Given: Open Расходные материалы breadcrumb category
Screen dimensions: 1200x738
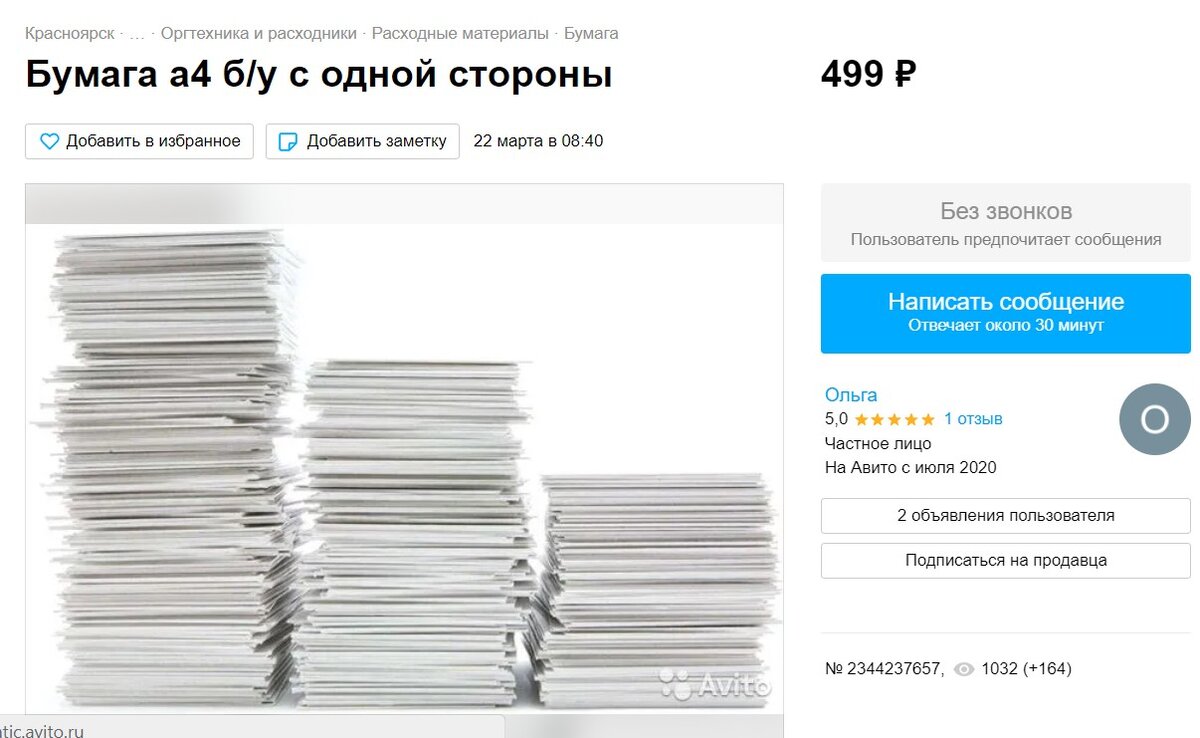Looking at the screenshot, I should pyautogui.click(x=460, y=33).
